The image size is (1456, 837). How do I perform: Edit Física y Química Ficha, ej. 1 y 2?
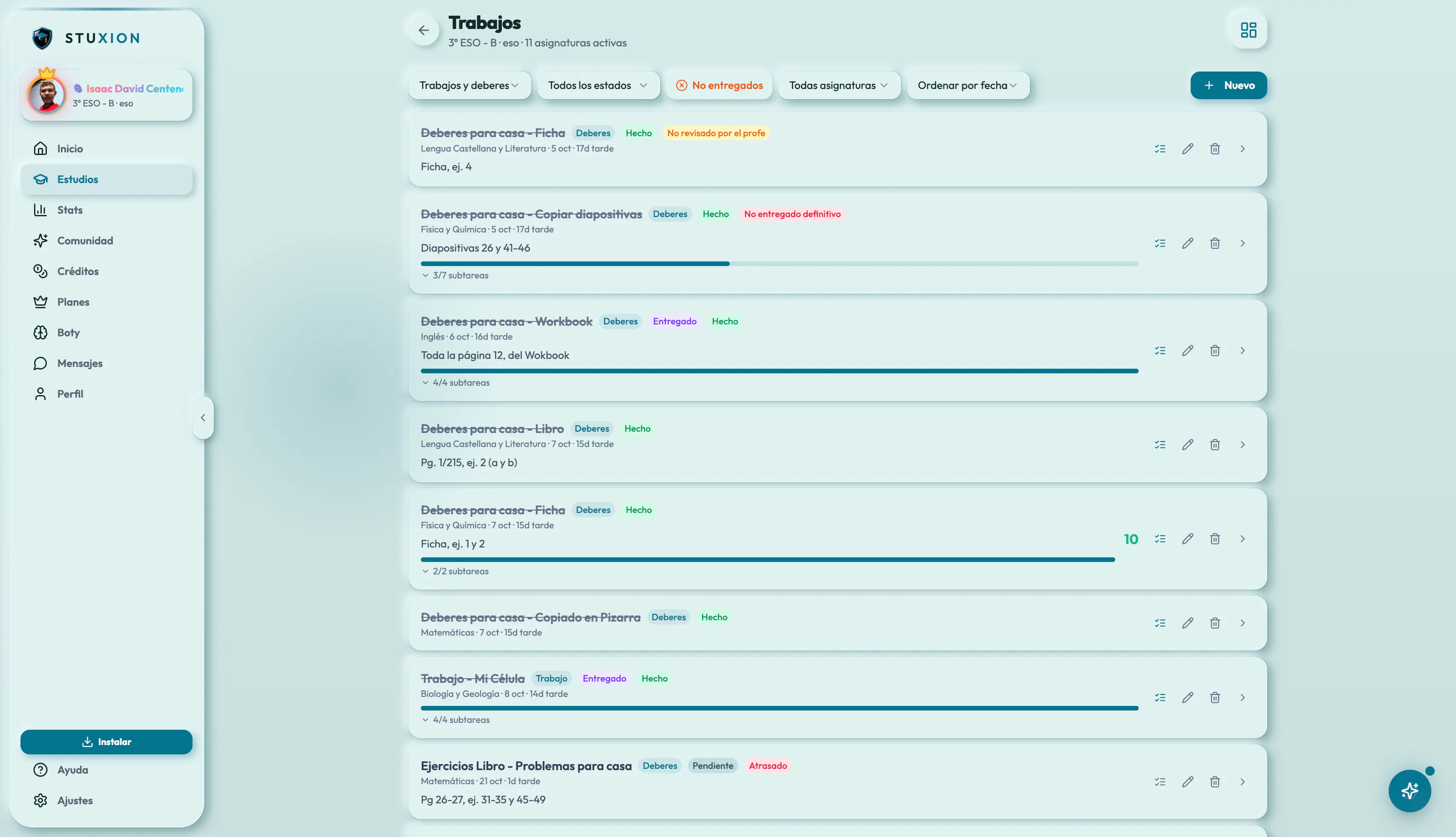1188,539
